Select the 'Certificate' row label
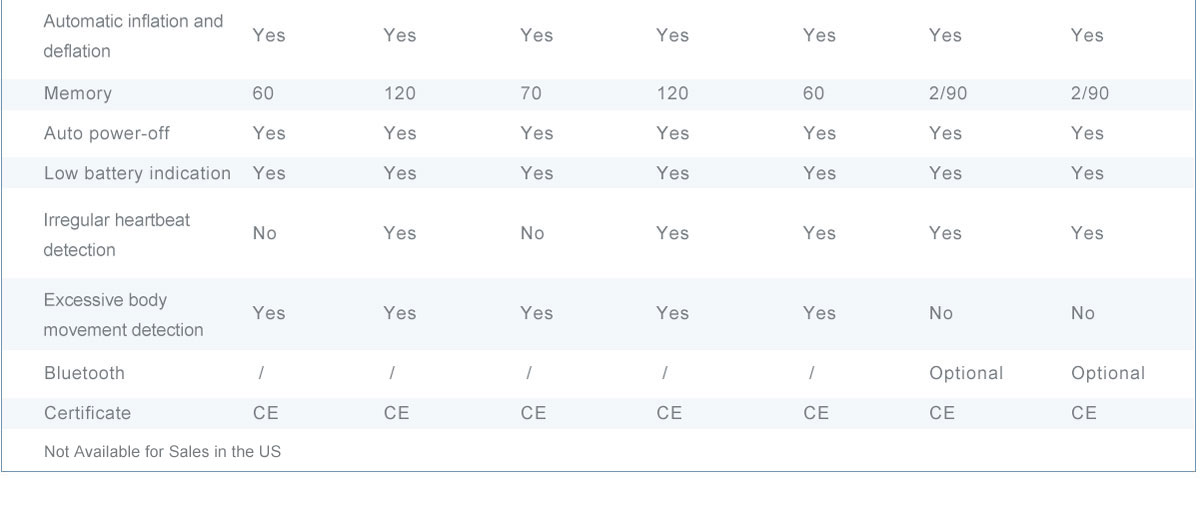This screenshot has height=506, width=1200. (87, 413)
